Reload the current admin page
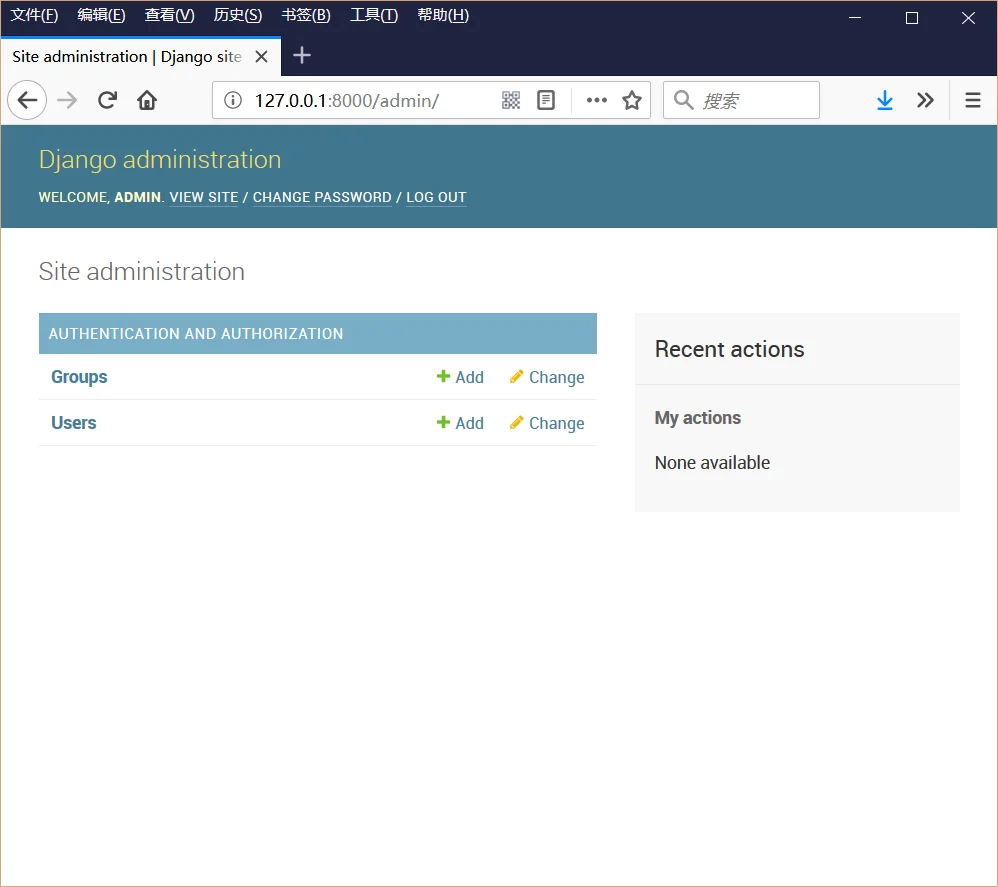 pyautogui.click(x=108, y=100)
